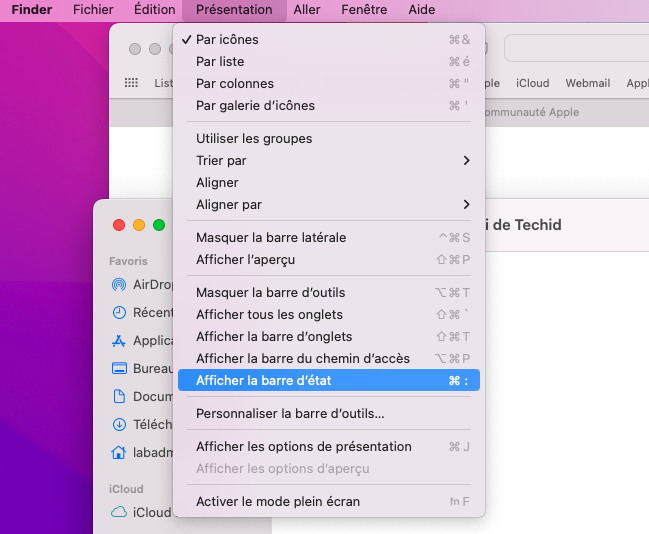Choose Par galerie d'icônes view

(329, 106)
